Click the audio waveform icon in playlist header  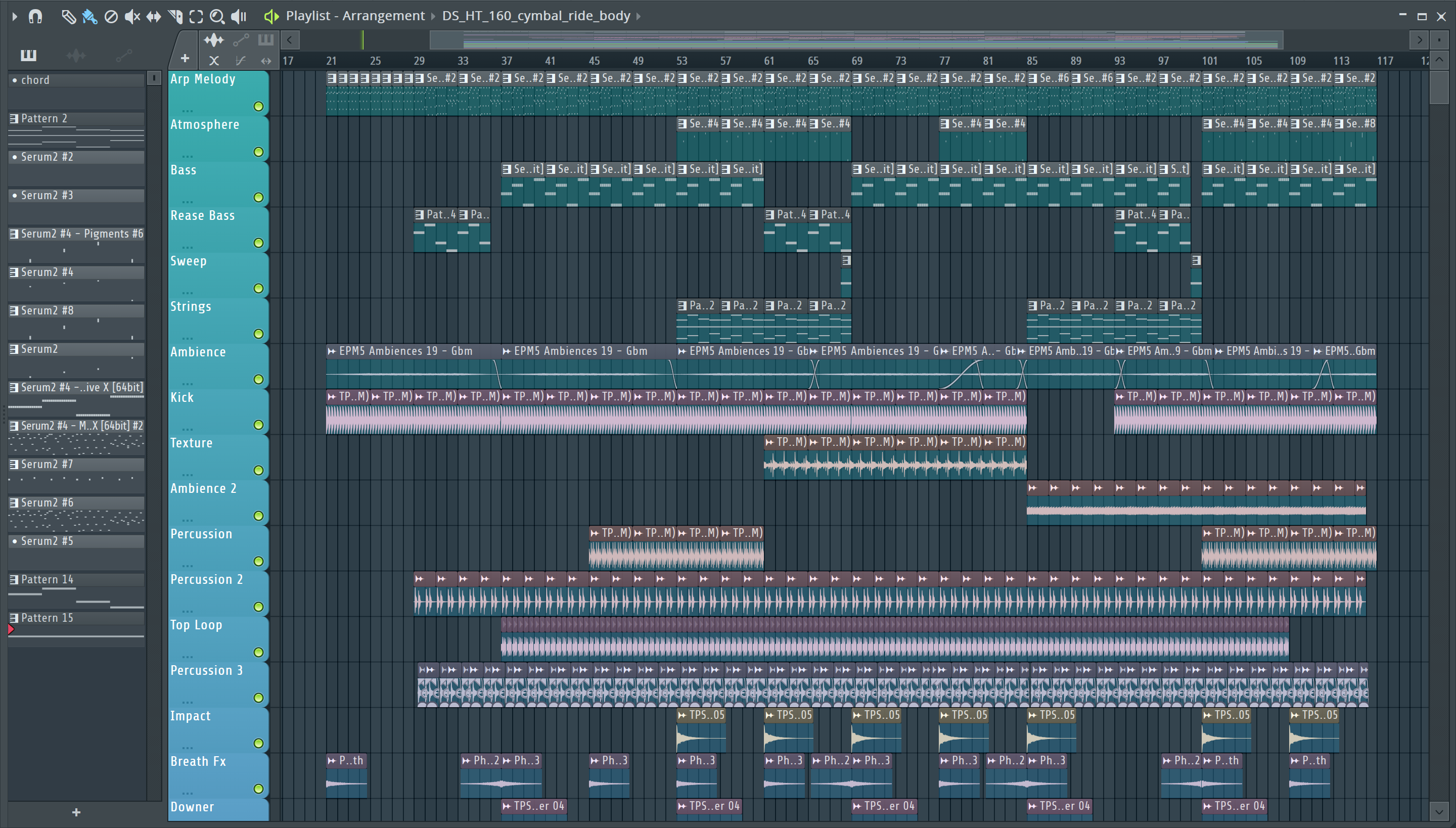click(x=214, y=40)
